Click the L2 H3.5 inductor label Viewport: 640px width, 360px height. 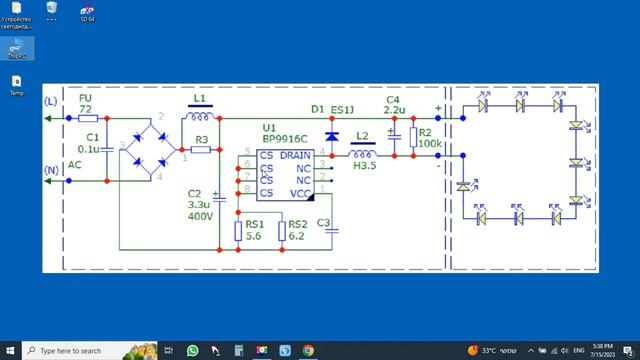(363, 151)
